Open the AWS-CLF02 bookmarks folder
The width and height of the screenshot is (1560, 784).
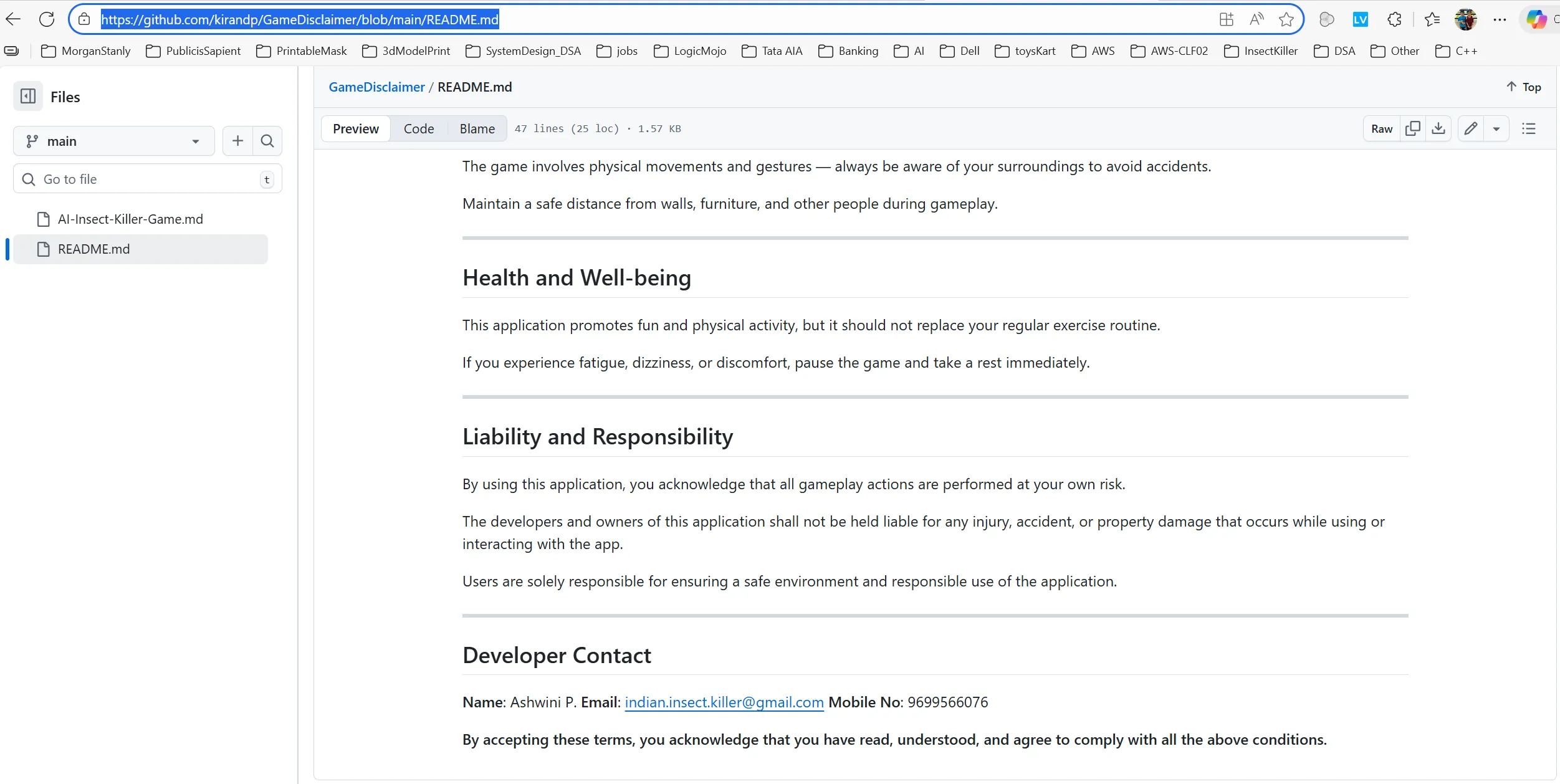1169,51
